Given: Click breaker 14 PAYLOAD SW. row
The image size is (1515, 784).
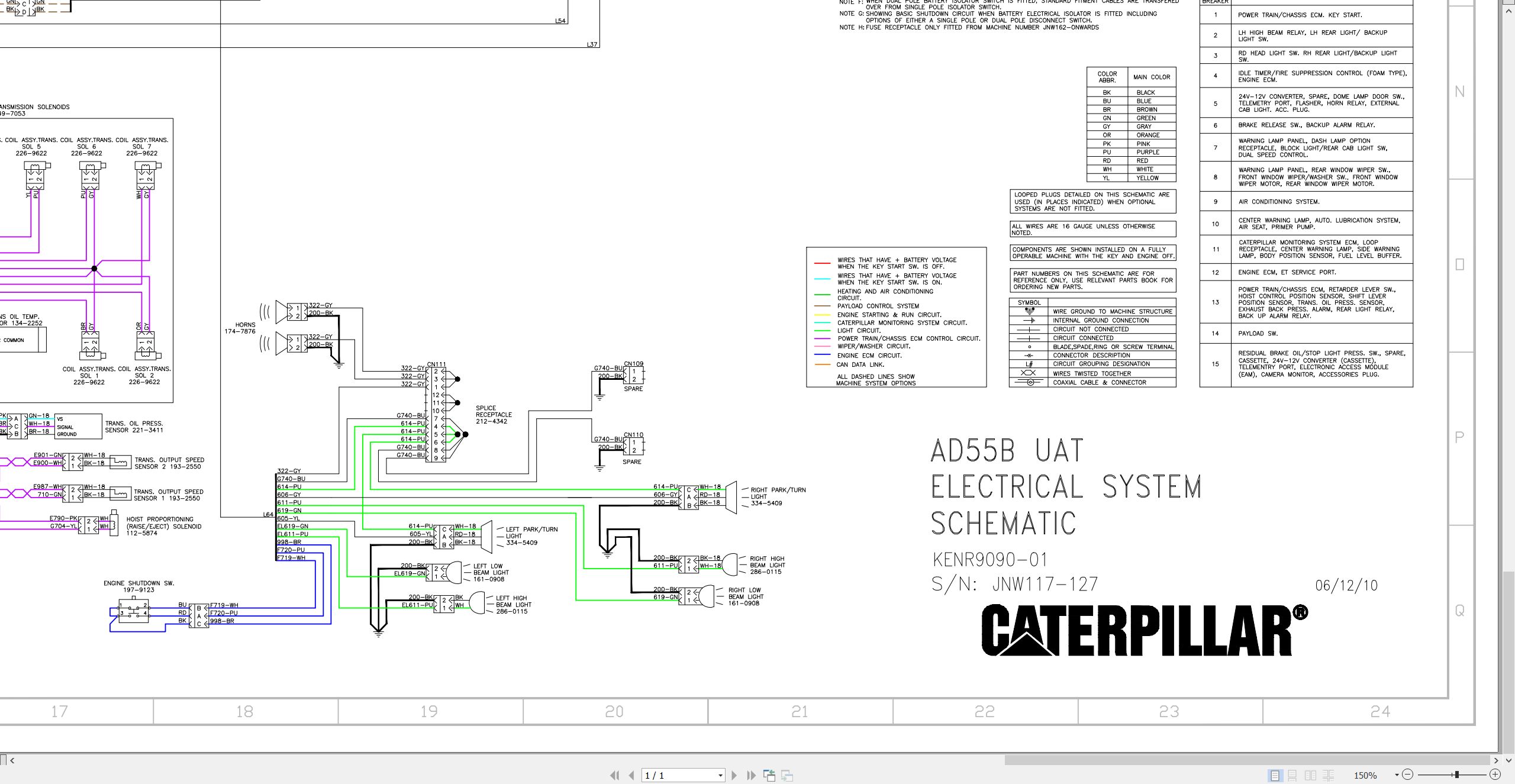Looking at the screenshot, I should click(x=1306, y=333).
